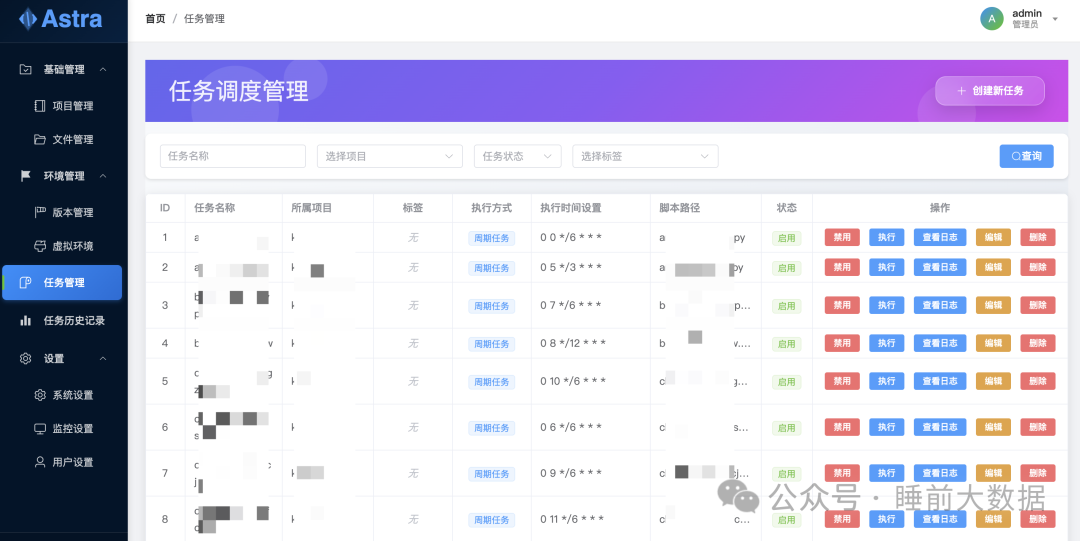
Task: View logs for task 3
Action: pos(939,305)
